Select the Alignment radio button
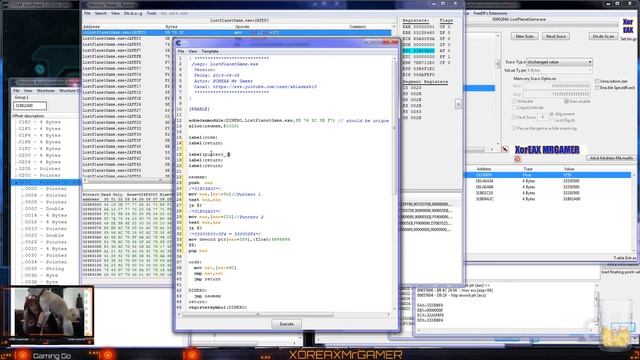 pos(552,114)
